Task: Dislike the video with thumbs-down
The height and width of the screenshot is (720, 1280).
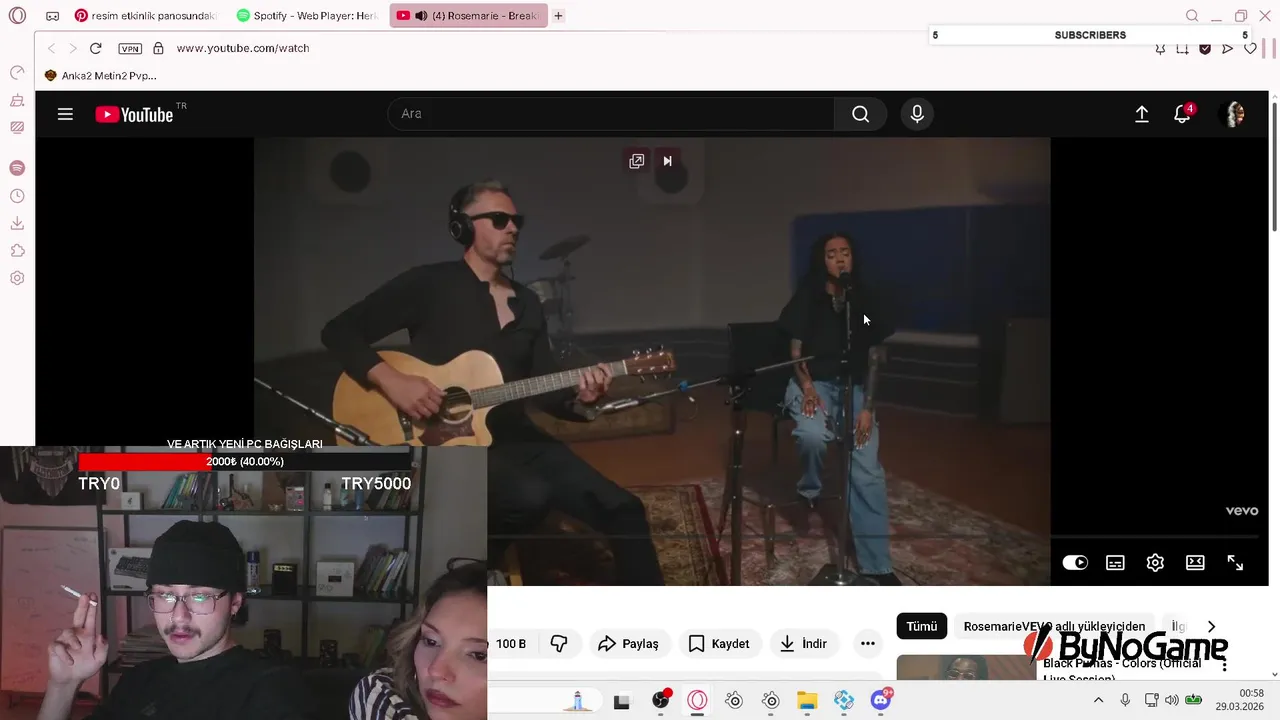Action: click(x=559, y=644)
